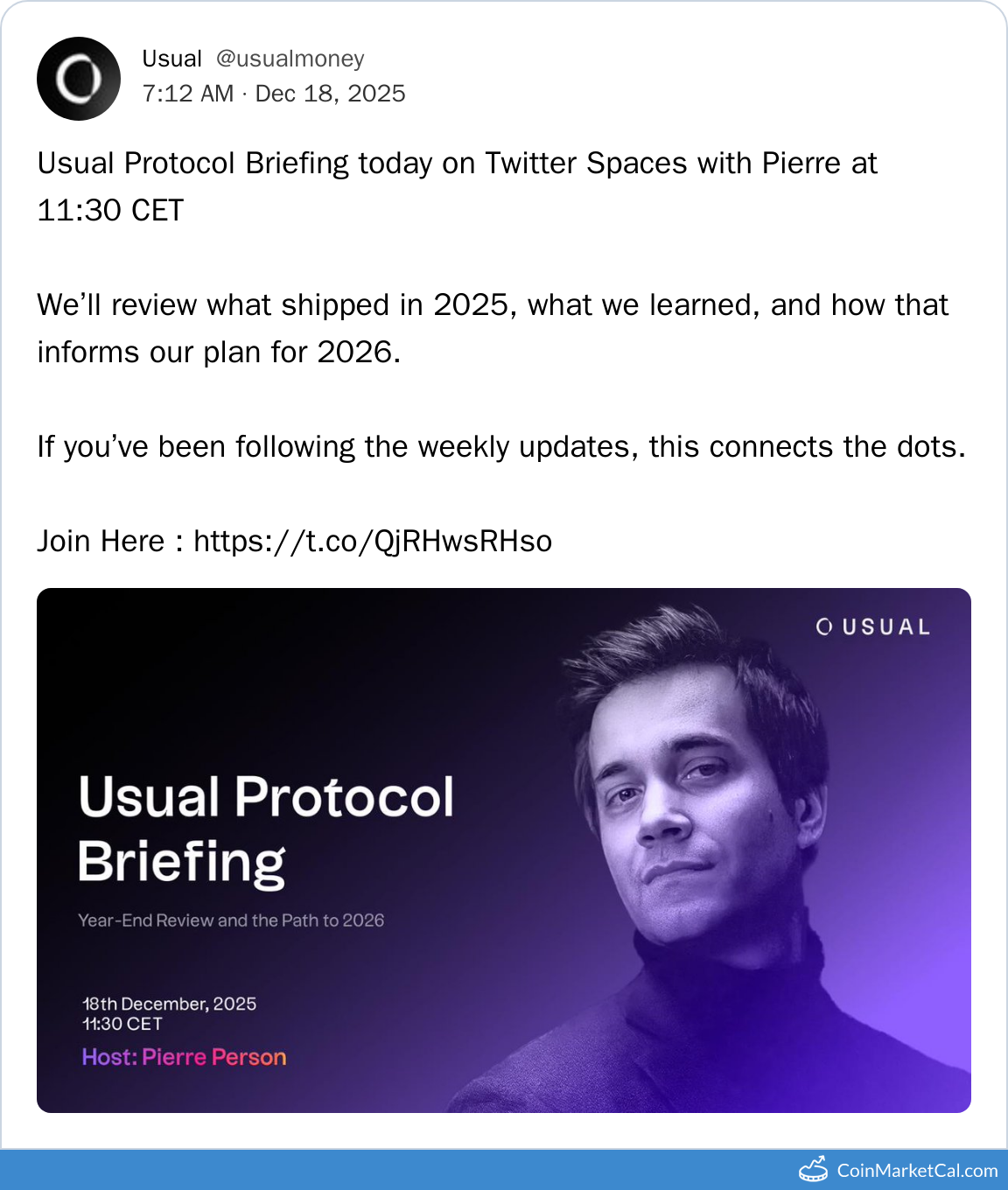
Task: Click 11:30 CET in the tweet text
Action: (x=110, y=211)
